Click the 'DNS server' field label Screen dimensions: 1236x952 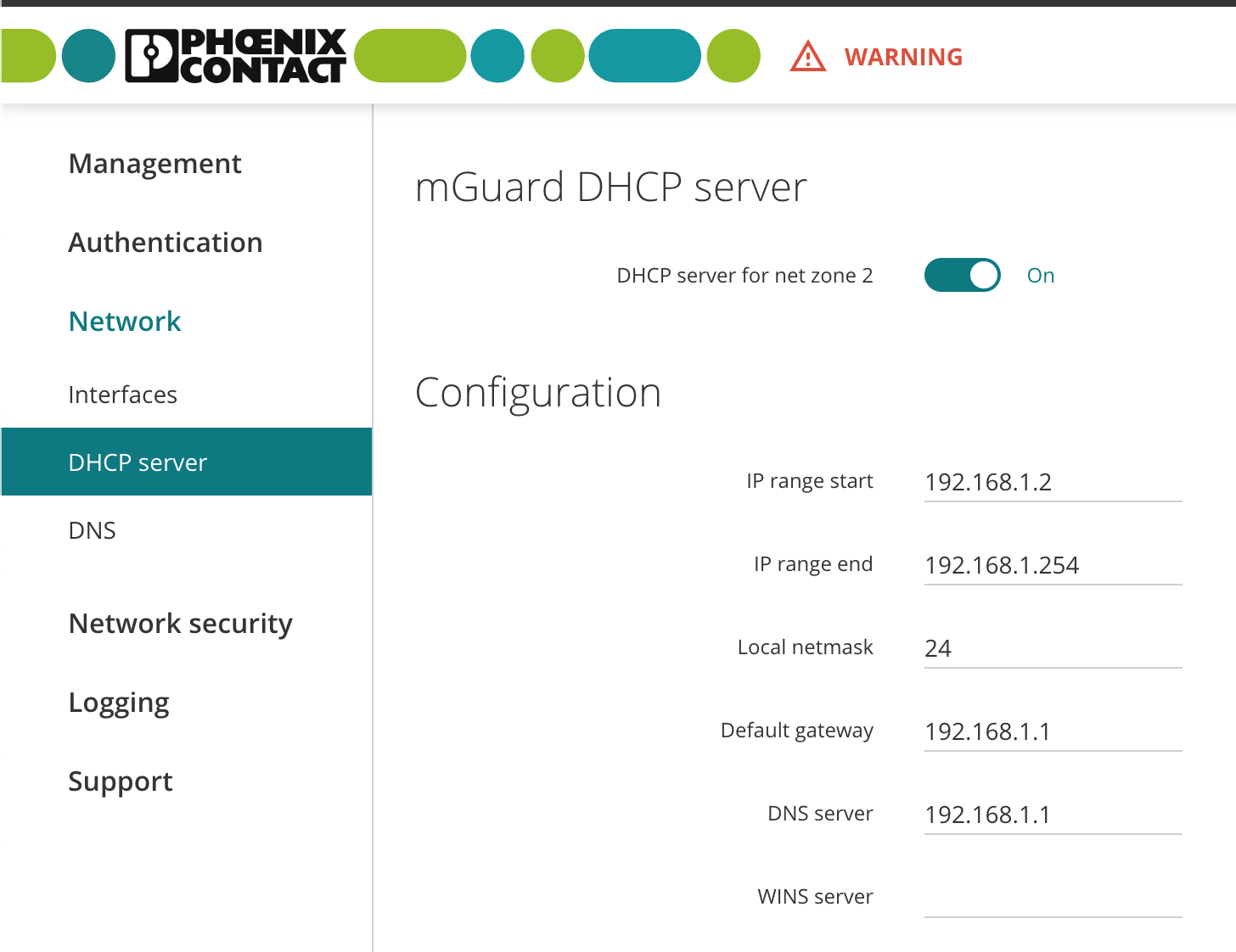coord(820,814)
